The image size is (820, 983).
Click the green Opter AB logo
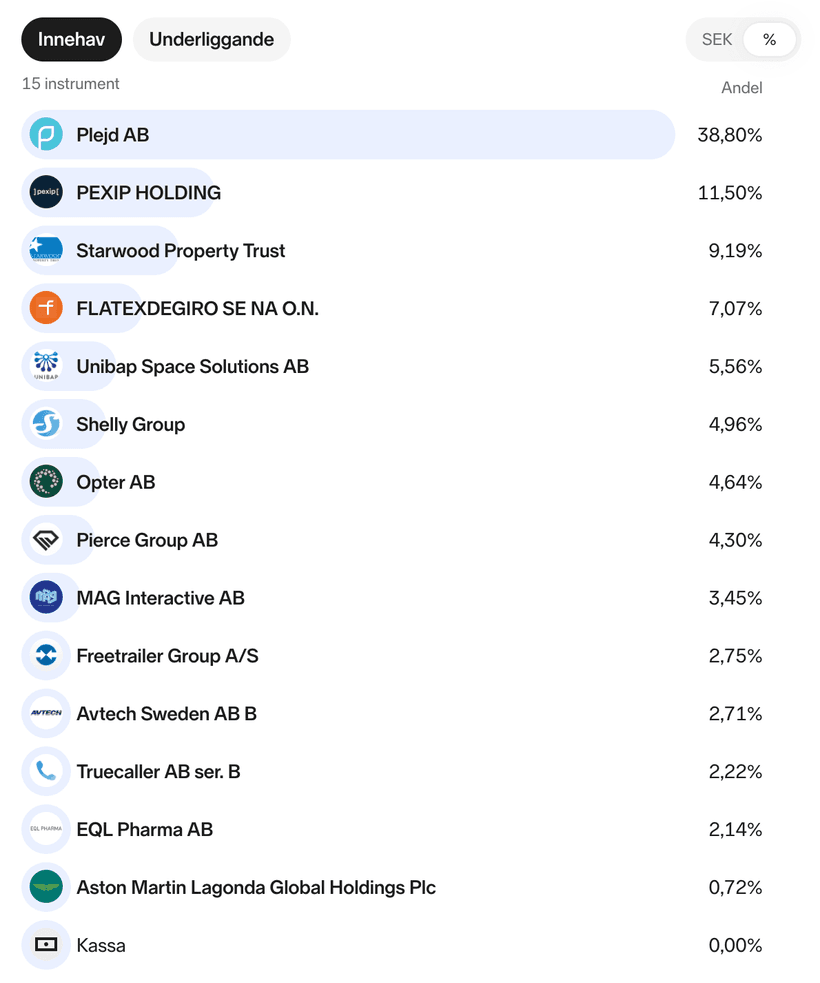point(46,483)
